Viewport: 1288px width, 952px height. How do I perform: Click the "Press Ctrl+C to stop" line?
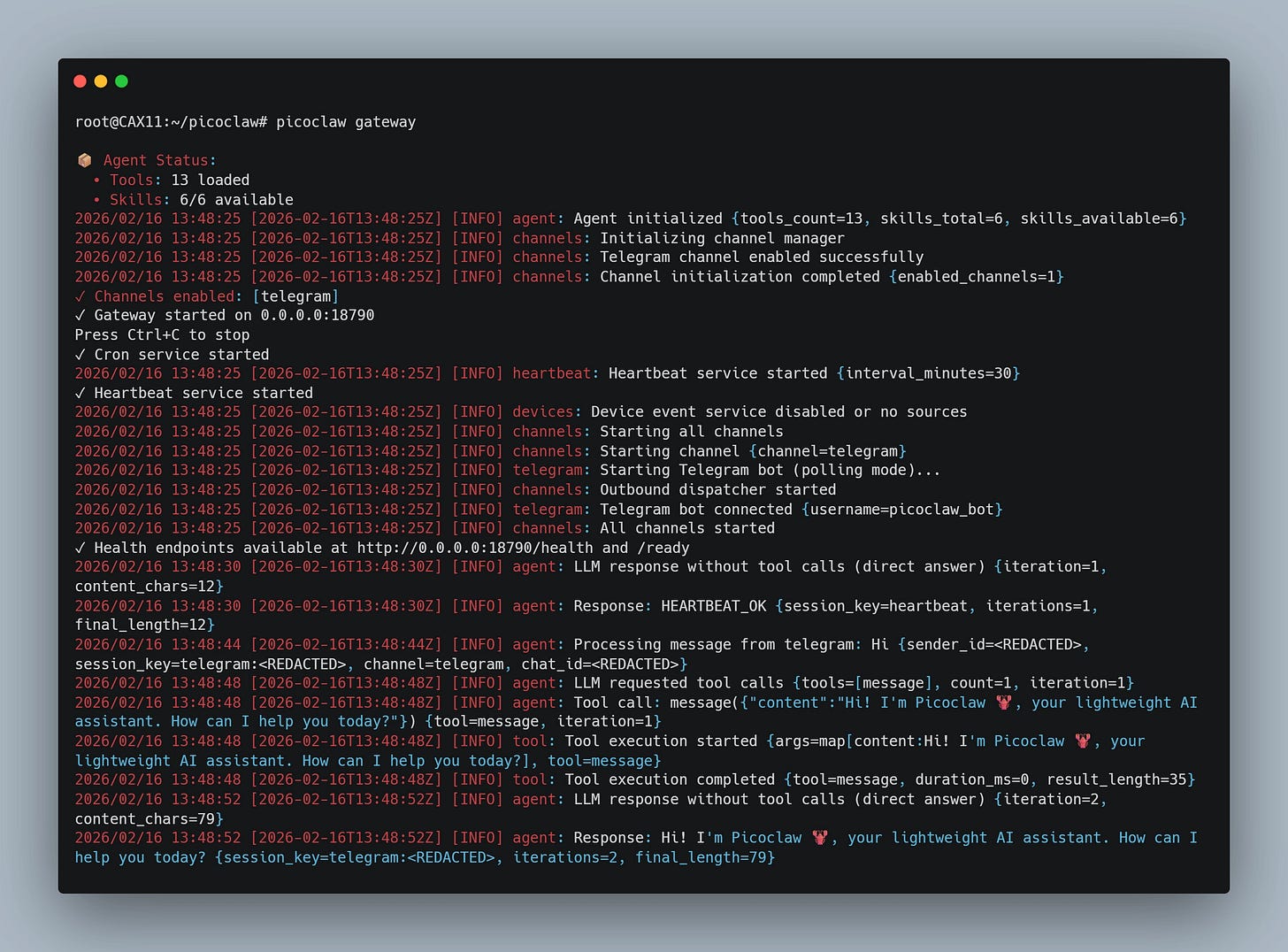163,334
